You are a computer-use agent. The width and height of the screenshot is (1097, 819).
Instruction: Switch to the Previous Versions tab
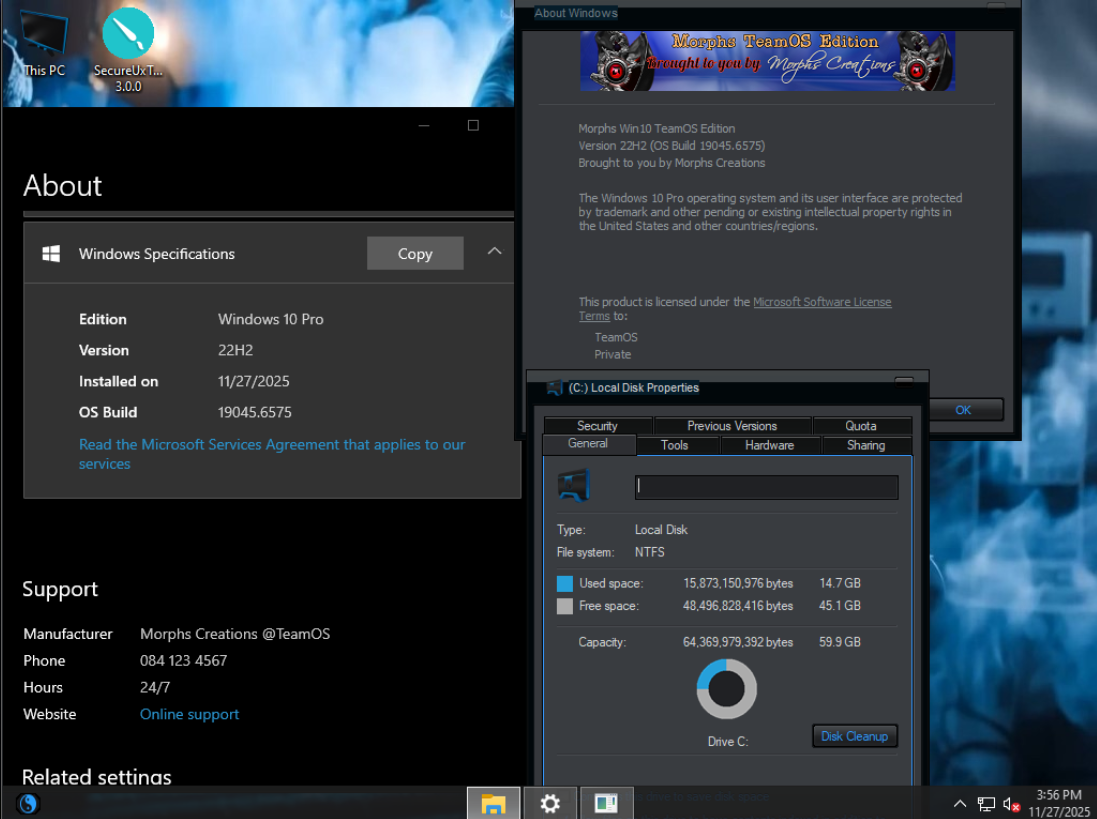[732, 426]
